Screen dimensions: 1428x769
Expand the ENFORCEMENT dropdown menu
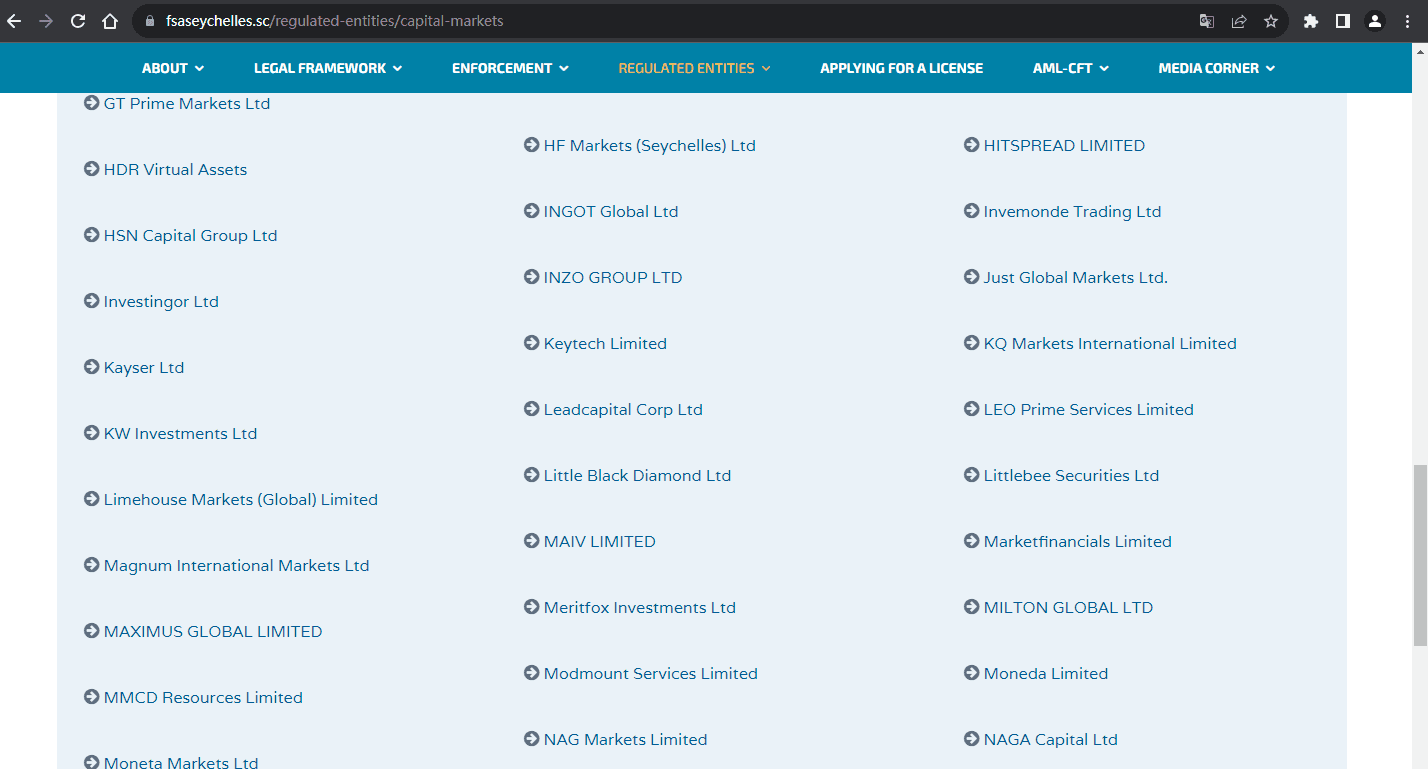510,68
